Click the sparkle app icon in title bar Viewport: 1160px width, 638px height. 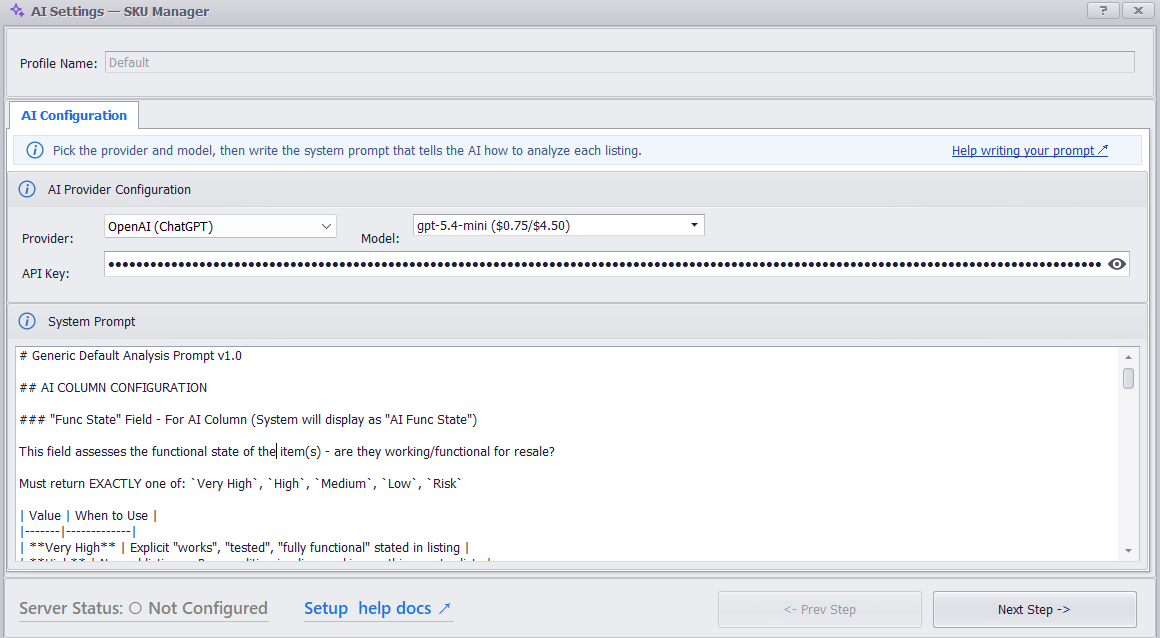[16, 10]
